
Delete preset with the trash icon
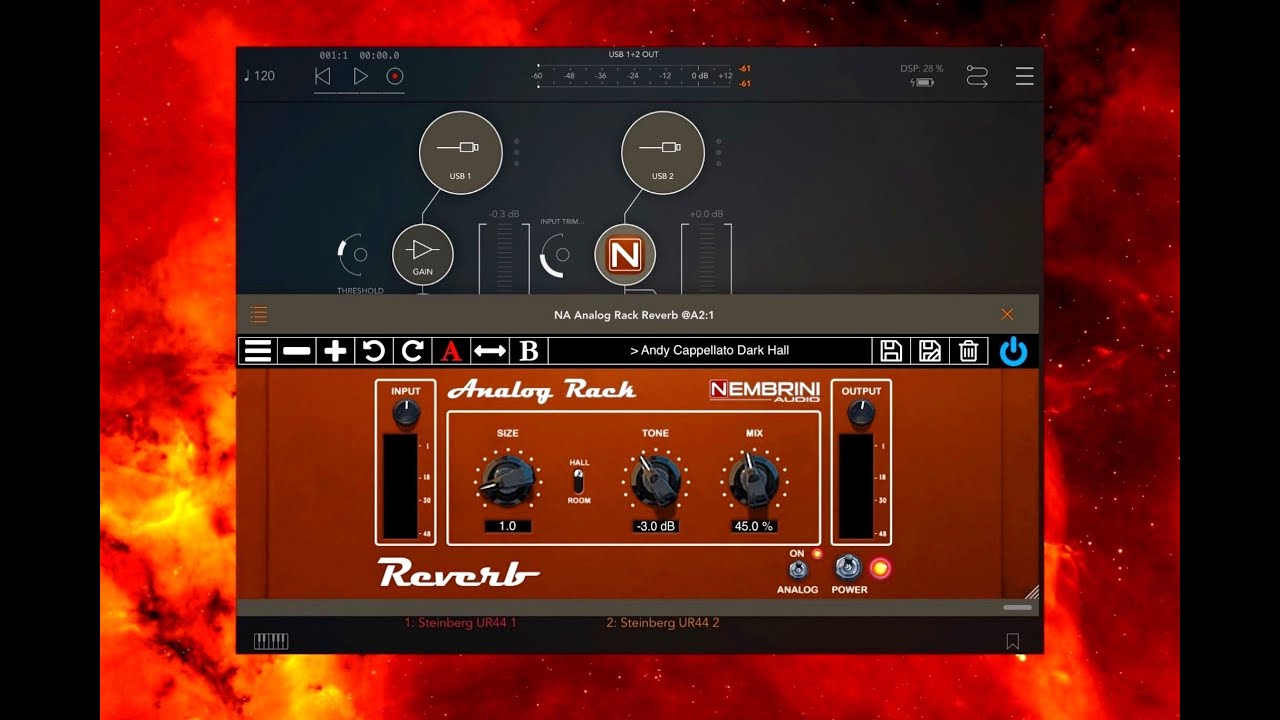click(x=968, y=351)
